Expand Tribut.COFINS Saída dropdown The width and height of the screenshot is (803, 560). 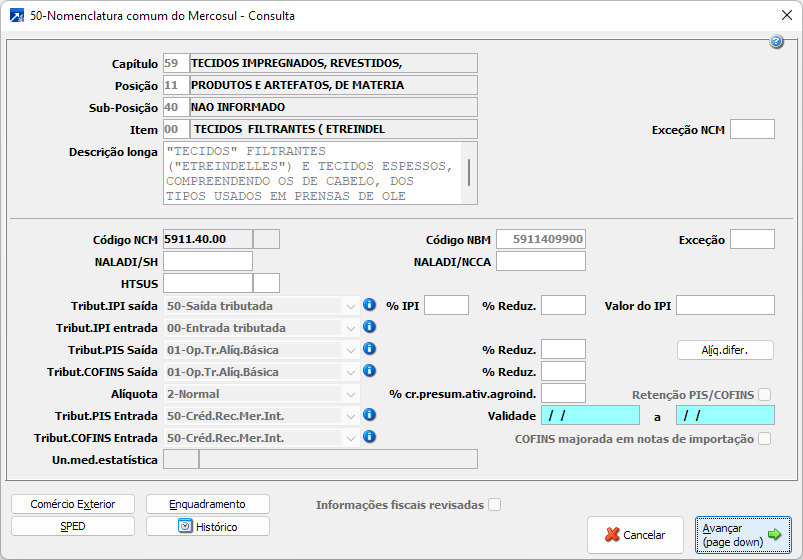click(x=351, y=372)
